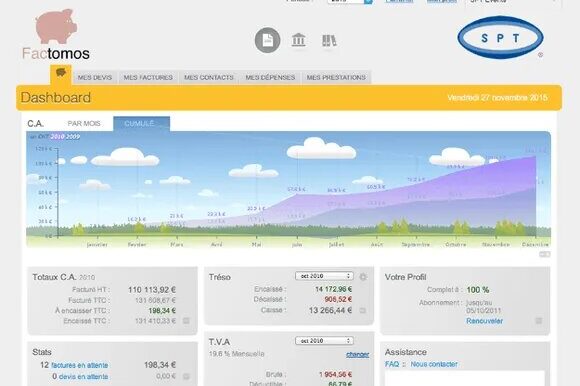Open the binders archive icon

click(x=329, y=40)
